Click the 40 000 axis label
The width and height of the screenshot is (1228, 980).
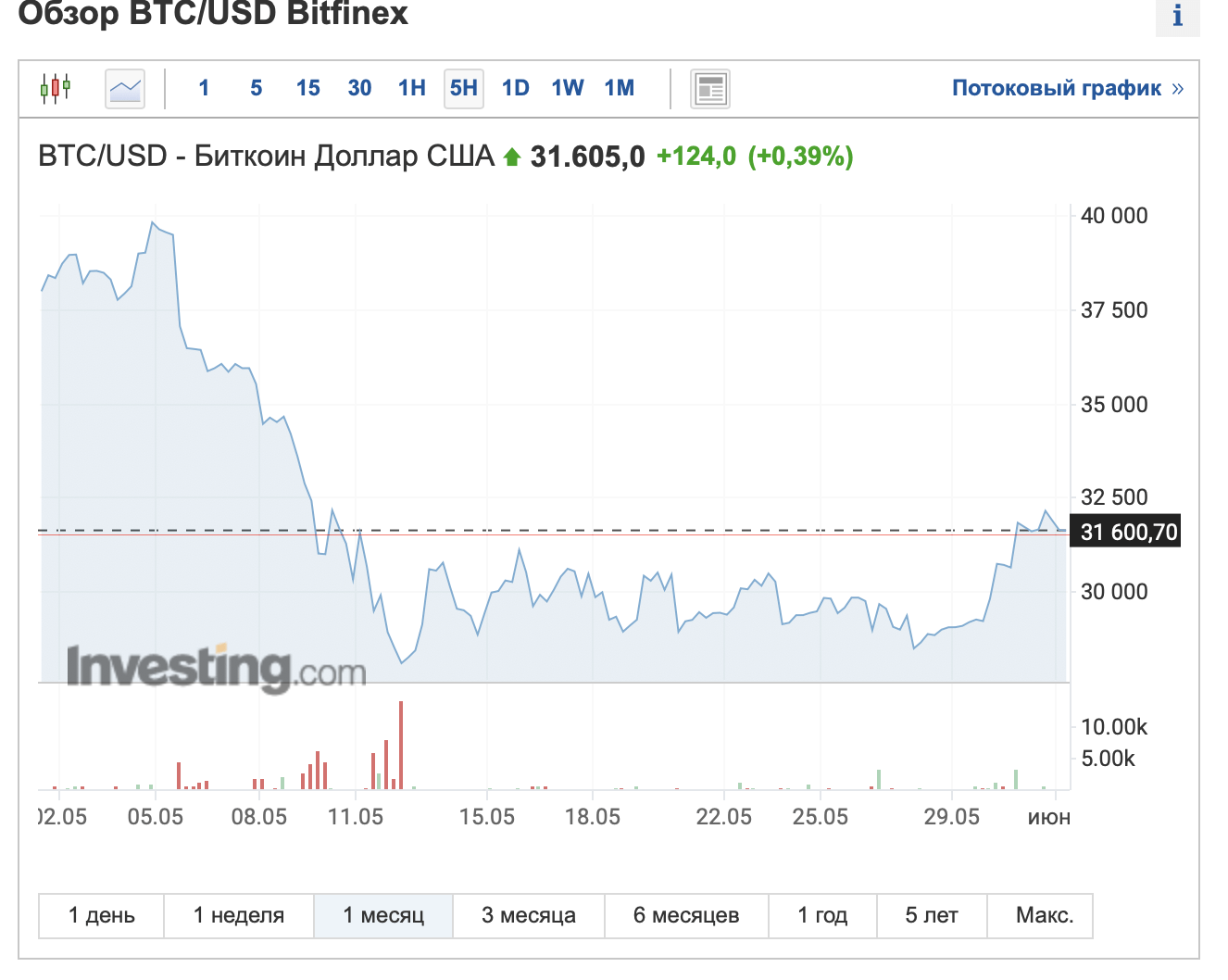[x=1114, y=216]
